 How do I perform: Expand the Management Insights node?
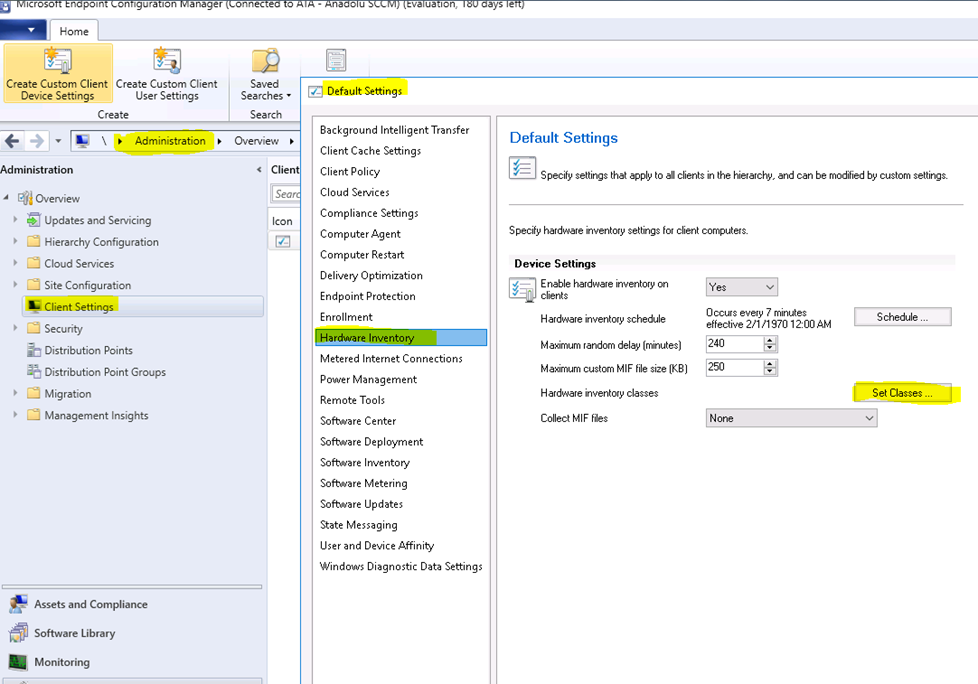tap(16, 415)
